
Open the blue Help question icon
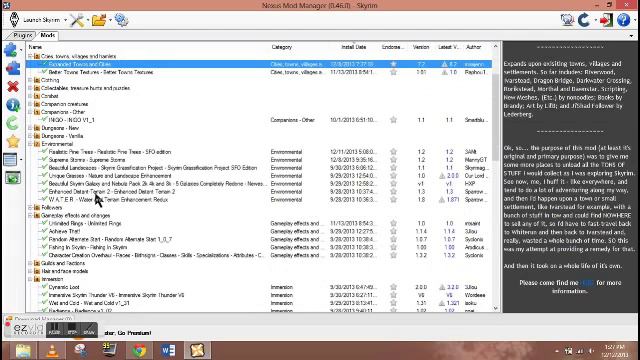pos(623,20)
